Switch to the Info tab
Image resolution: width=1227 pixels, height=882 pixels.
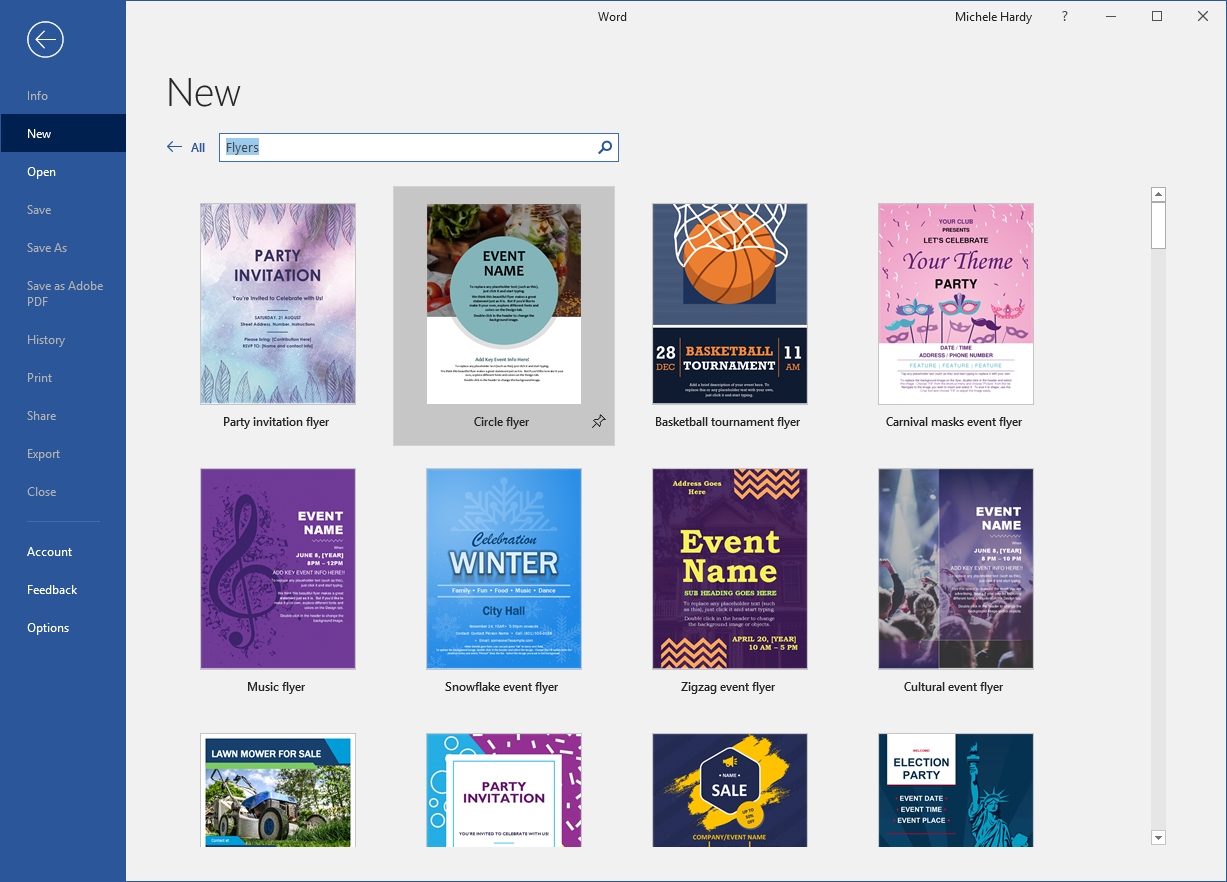coord(37,95)
